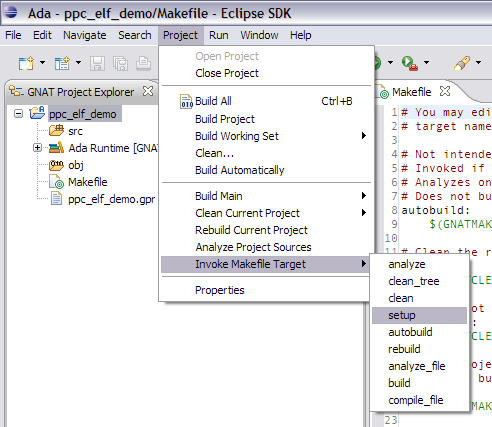Screen dimensions: 492x427
Task: Expand the Build Main submenu
Action: pyautogui.click(x=266, y=196)
